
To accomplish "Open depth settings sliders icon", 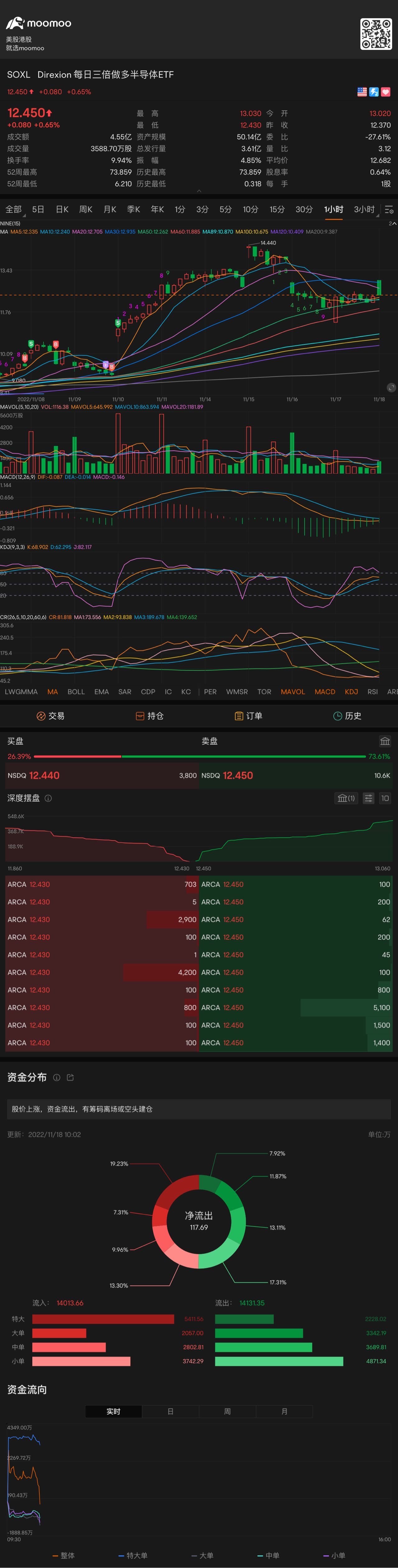I will [x=368, y=798].
